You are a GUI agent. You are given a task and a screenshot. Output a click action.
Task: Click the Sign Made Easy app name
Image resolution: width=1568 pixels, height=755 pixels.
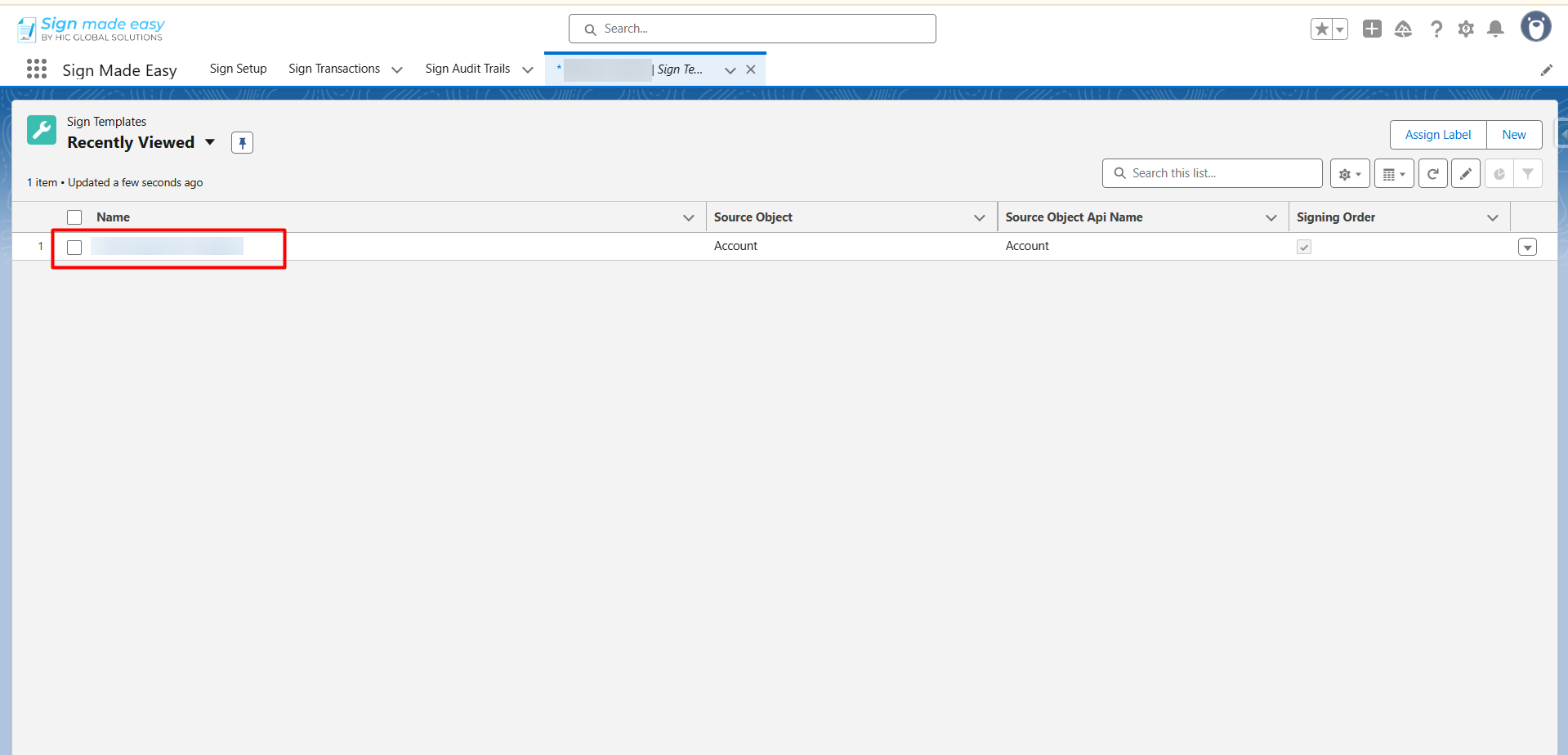120,70
